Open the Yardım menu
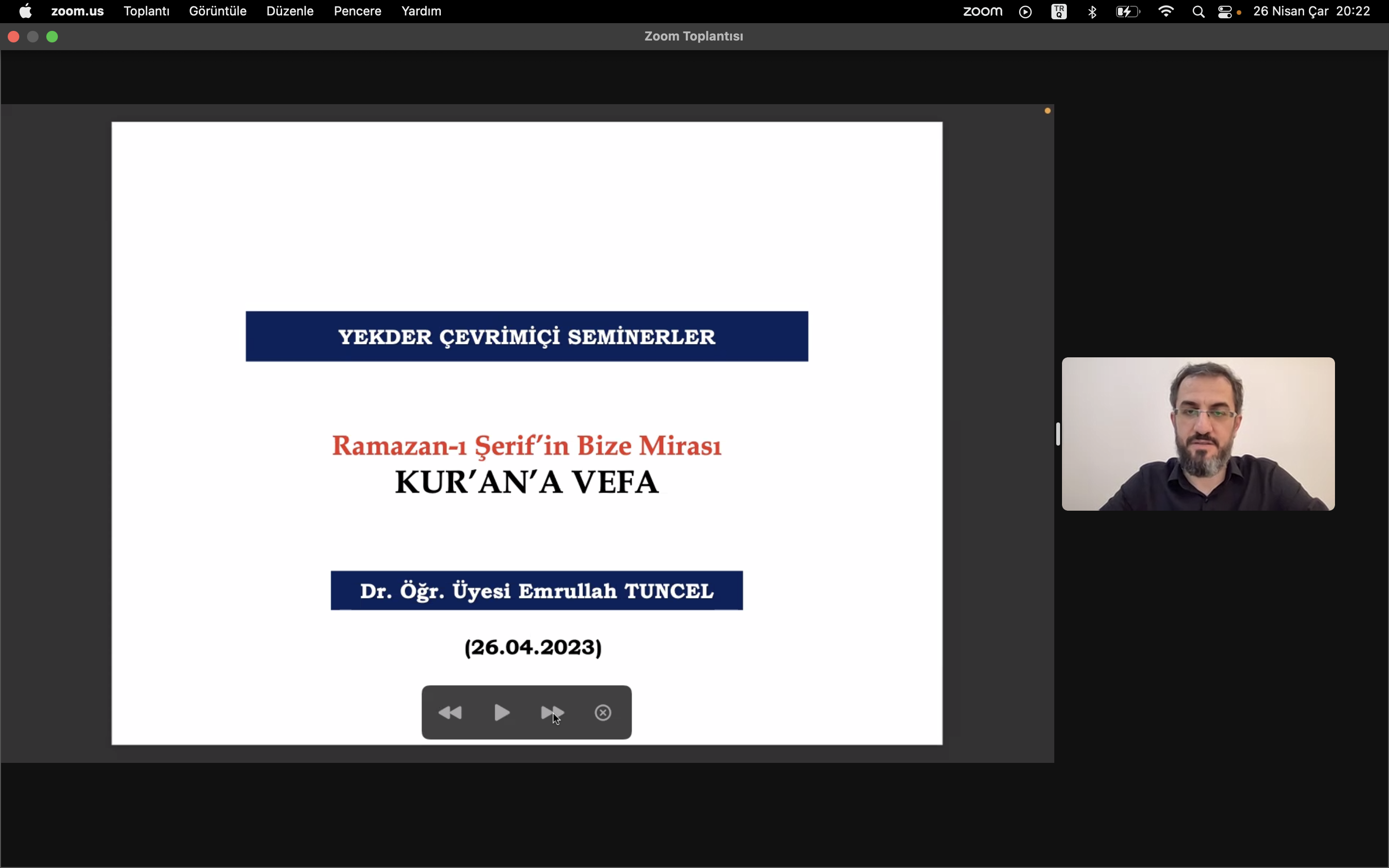 pyautogui.click(x=422, y=12)
